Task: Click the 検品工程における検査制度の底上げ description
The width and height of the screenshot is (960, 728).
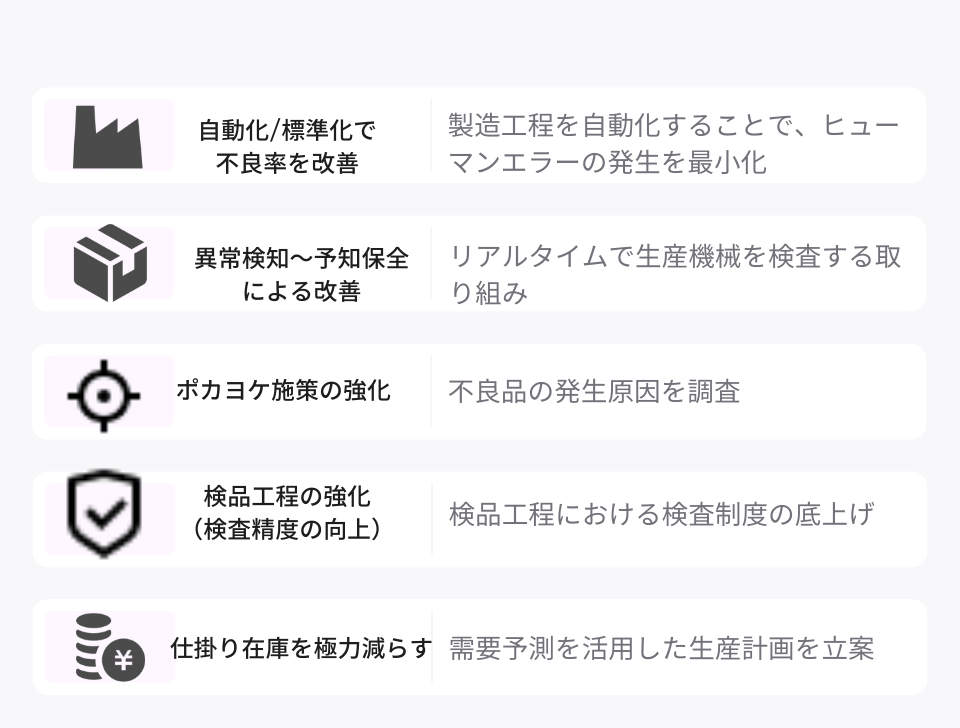Action: (x=661, y=514)
